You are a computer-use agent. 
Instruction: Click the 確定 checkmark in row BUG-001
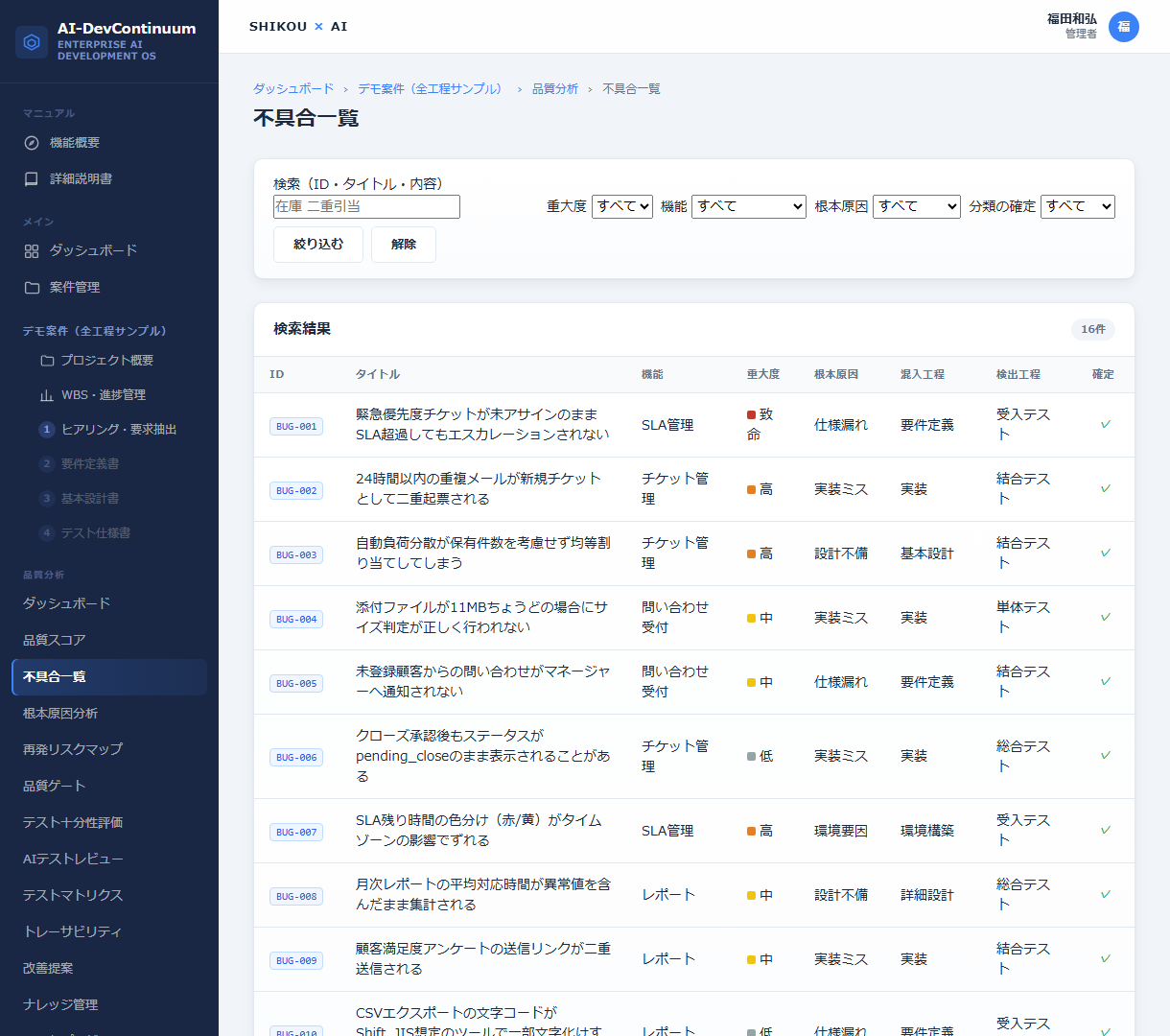click(x=1105, y=424)
